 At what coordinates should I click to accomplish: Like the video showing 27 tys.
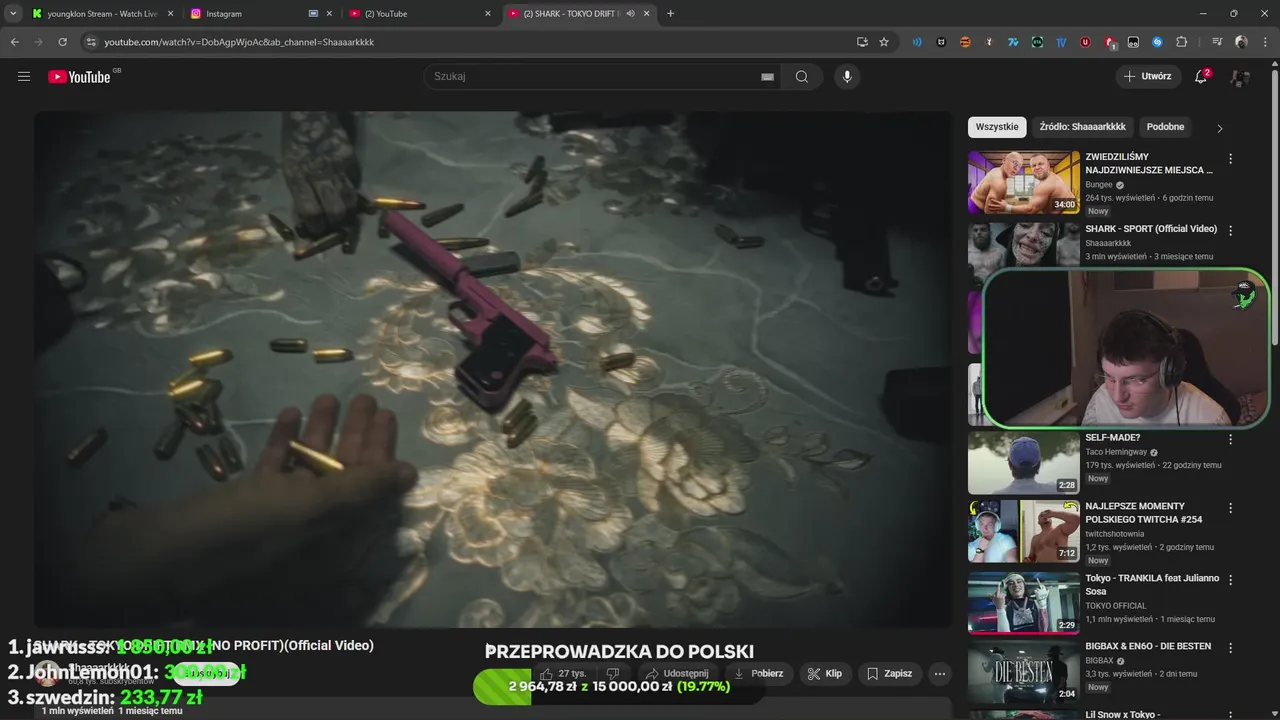pyautogui.click(x=563, y=674)
